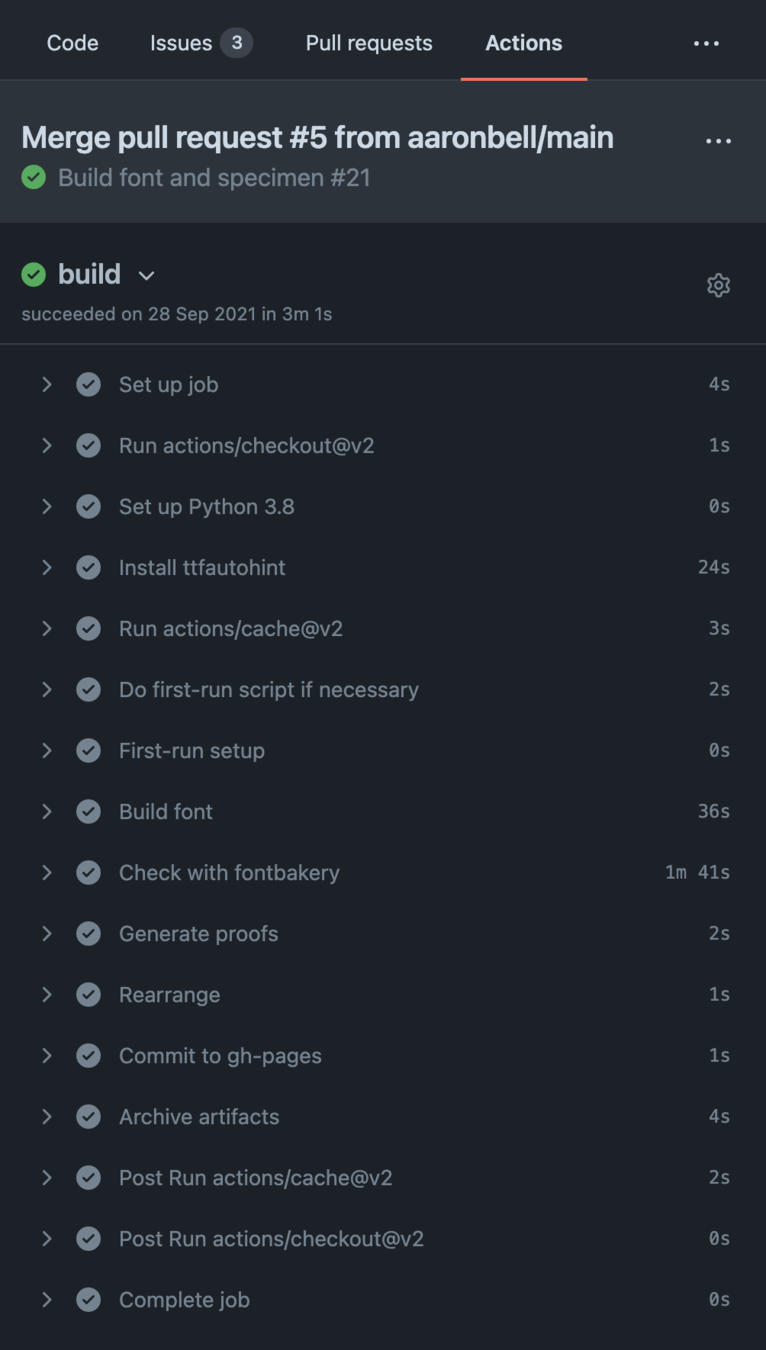Switch to the Code tab
Screen dimensions: 766x1350
pos(72,43)
